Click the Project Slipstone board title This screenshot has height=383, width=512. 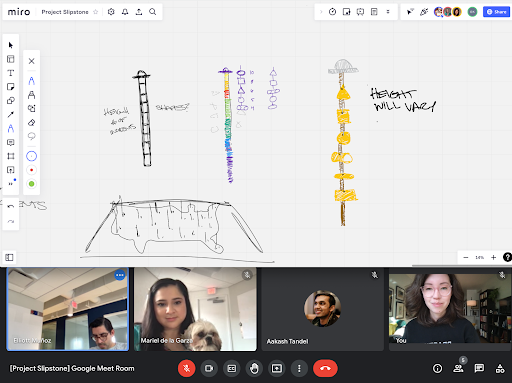pos(65,12)
